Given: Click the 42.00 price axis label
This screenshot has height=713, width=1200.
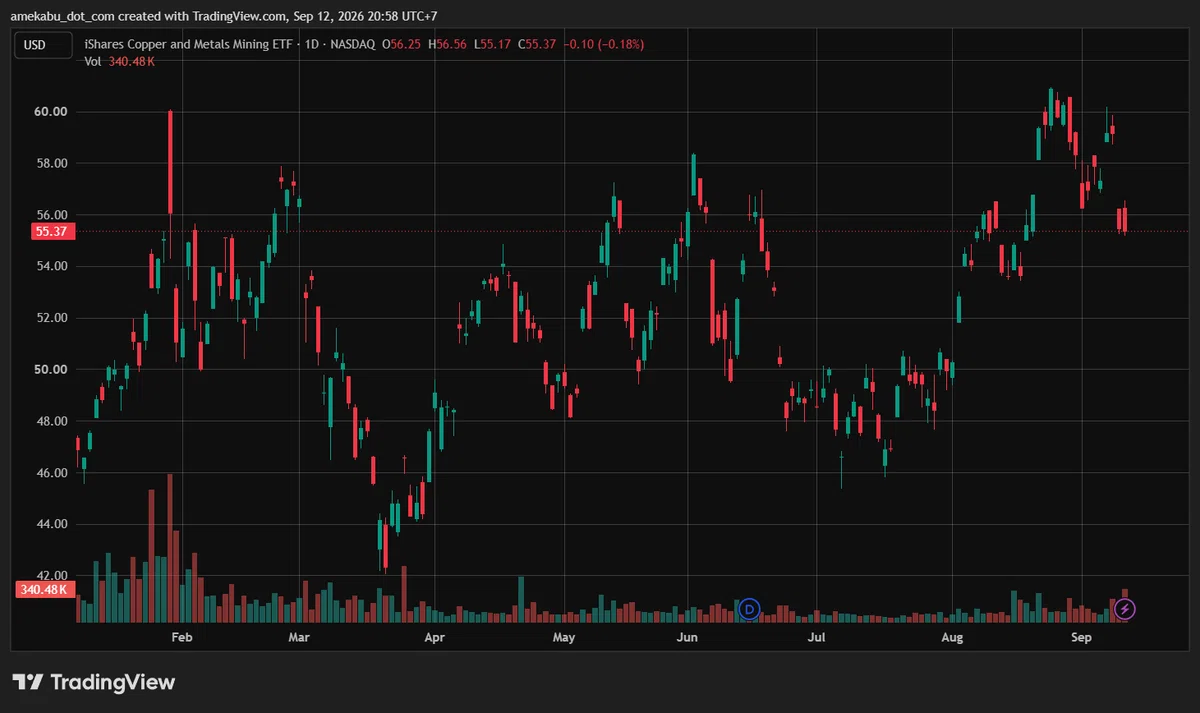Looking at the screenshot, I should click(51, 575).
